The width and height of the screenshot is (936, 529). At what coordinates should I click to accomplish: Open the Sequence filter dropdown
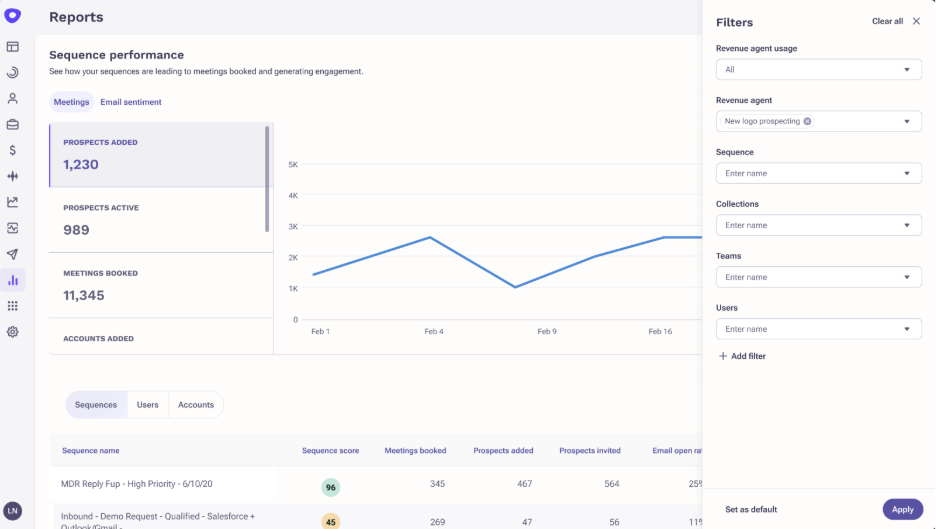[x=818, y=173]
